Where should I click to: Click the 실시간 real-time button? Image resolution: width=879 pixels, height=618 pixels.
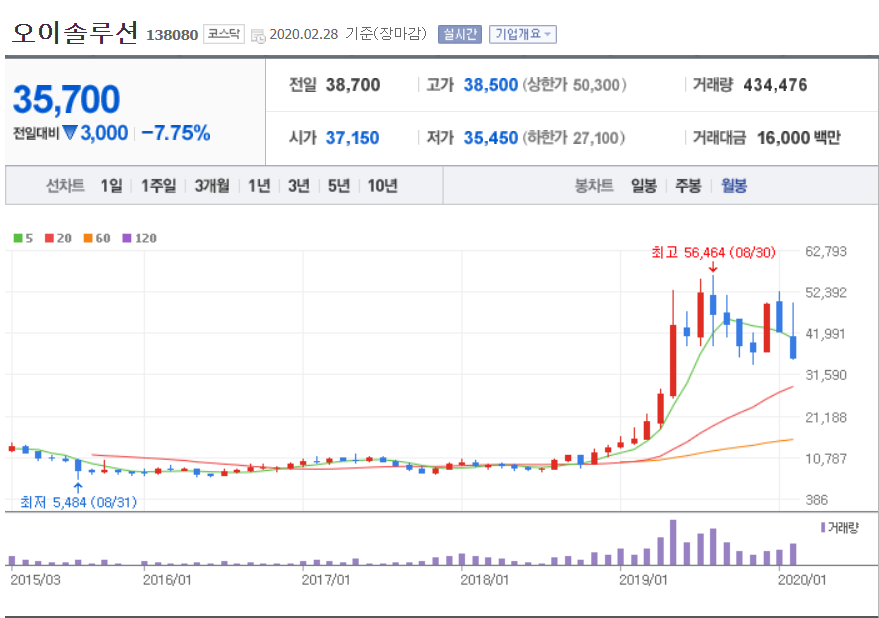(x=460, y=34)
